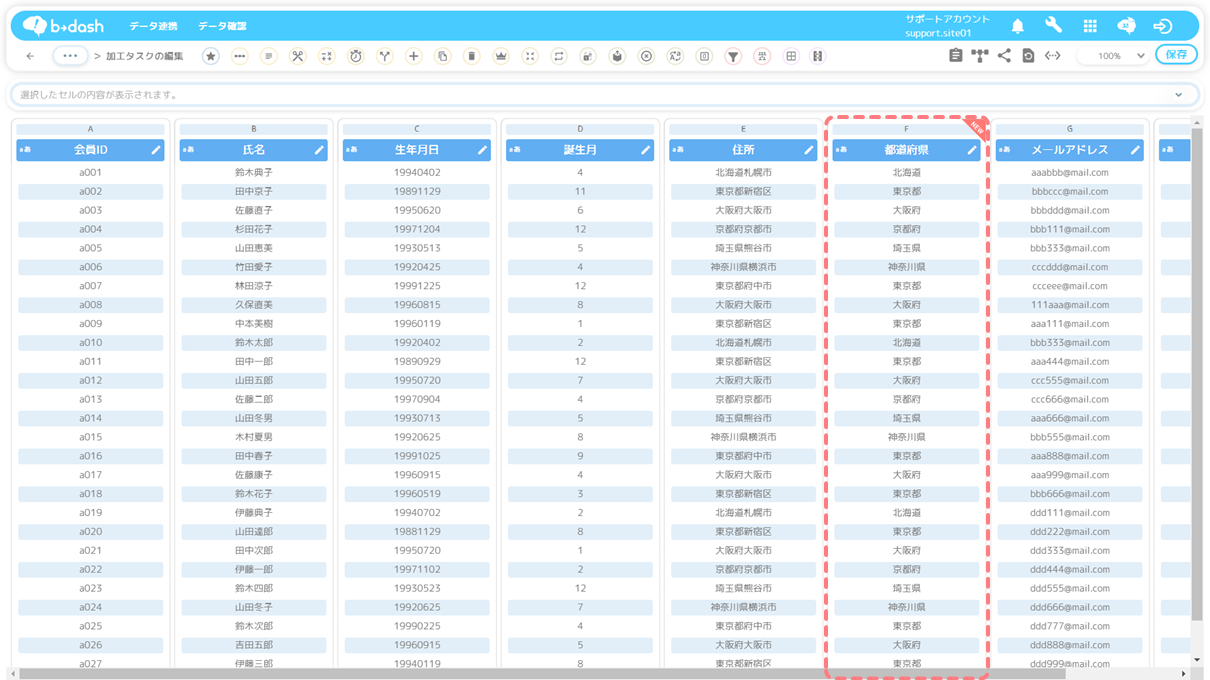Image resolution: width=1210 pixels, height=680 pixels.
Task: Click the crown icon in the toolbar
Action: 501,56
